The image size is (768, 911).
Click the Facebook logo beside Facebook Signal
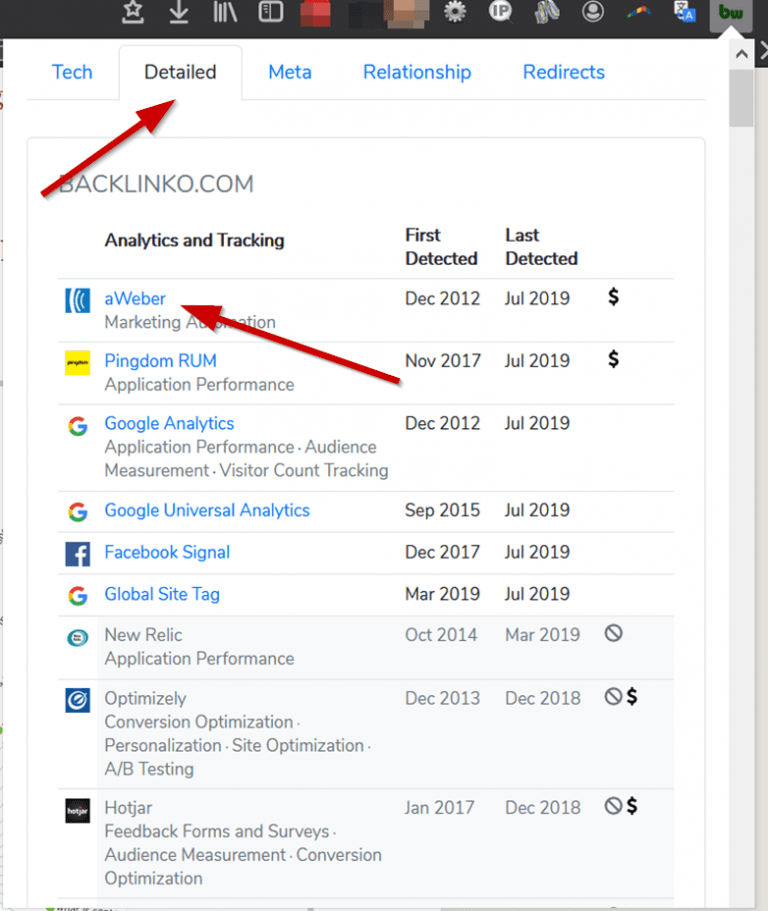pos(78,553)
